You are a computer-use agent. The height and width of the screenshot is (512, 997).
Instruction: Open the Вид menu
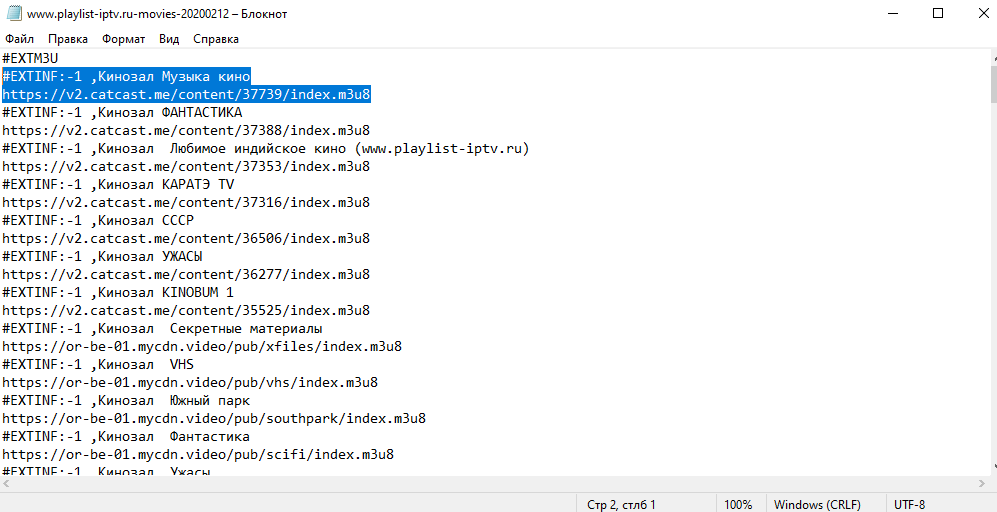pyautogui.click(x=169, y=39)
